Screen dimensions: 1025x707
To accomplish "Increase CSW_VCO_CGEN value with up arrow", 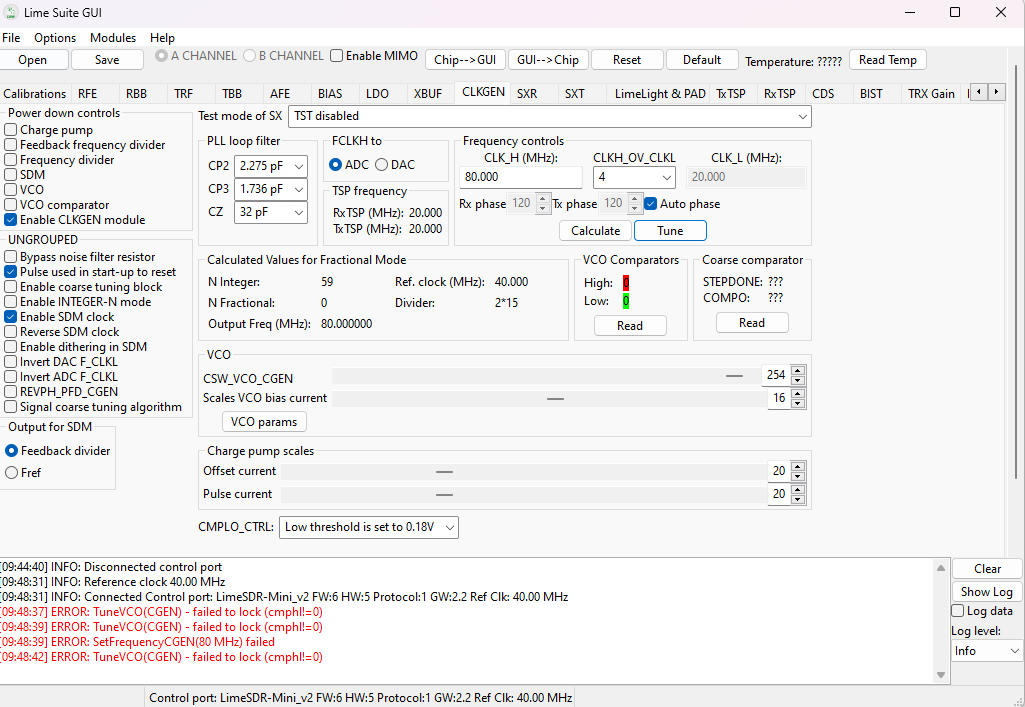I will [x=798, y=370].
